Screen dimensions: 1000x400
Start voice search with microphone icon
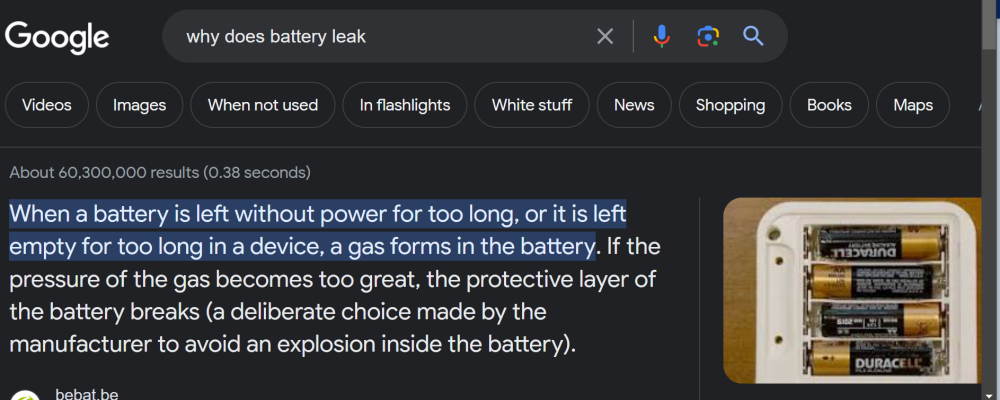pyautogui.click(x=662, y=37)
